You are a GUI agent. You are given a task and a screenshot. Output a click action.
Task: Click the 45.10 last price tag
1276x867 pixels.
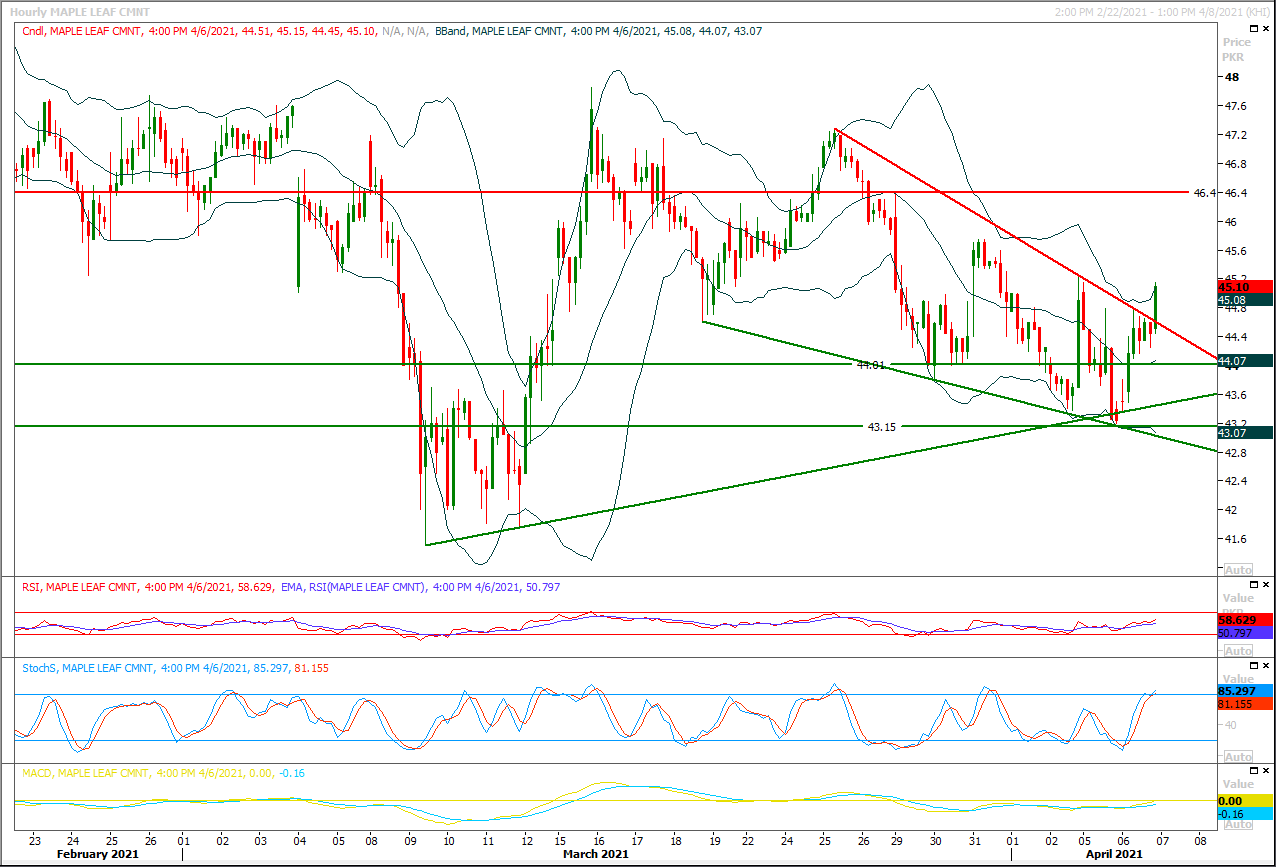click(1246, 286)
